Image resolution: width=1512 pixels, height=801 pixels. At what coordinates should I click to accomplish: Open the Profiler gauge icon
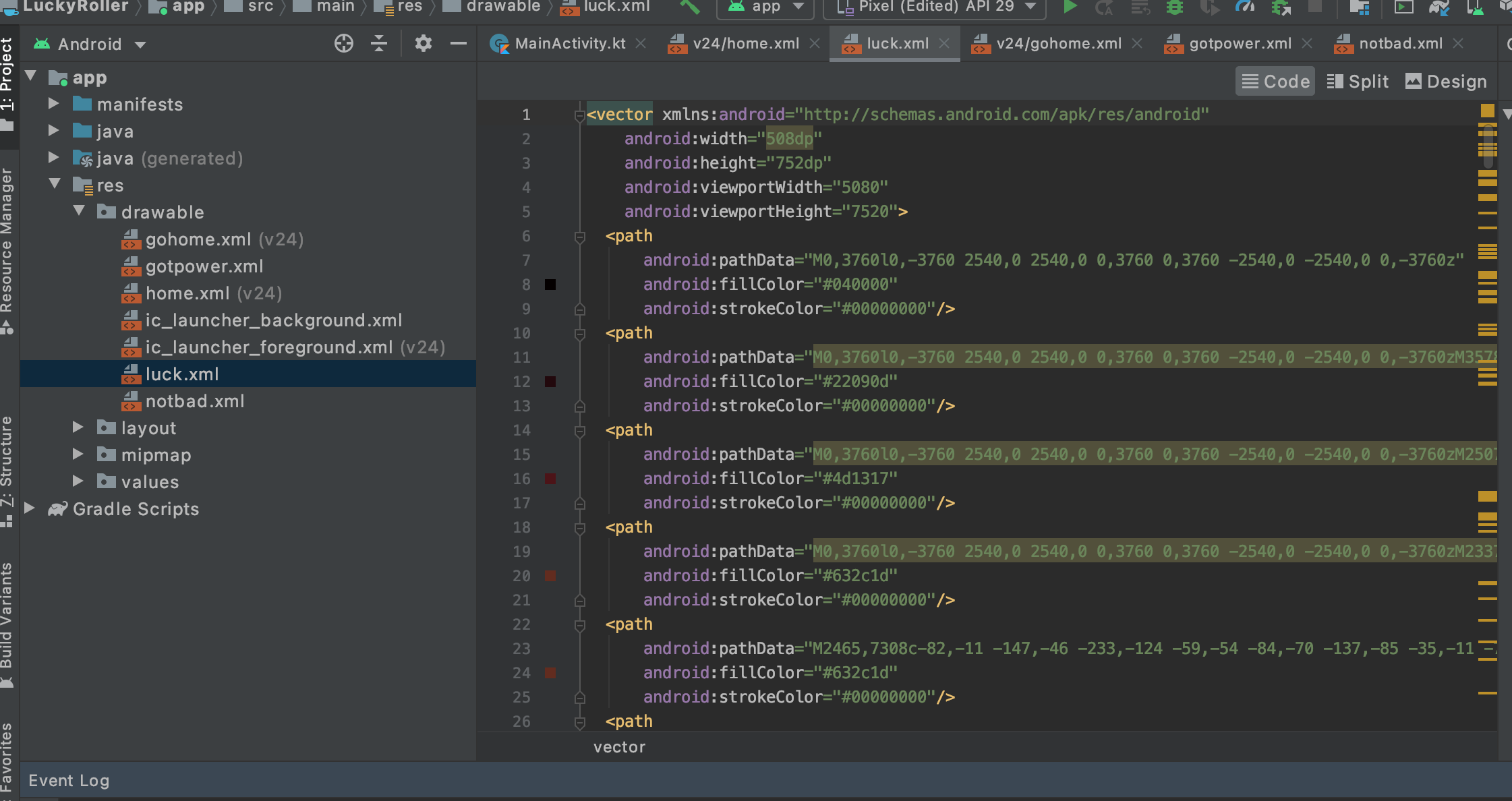pos(1244,7)
